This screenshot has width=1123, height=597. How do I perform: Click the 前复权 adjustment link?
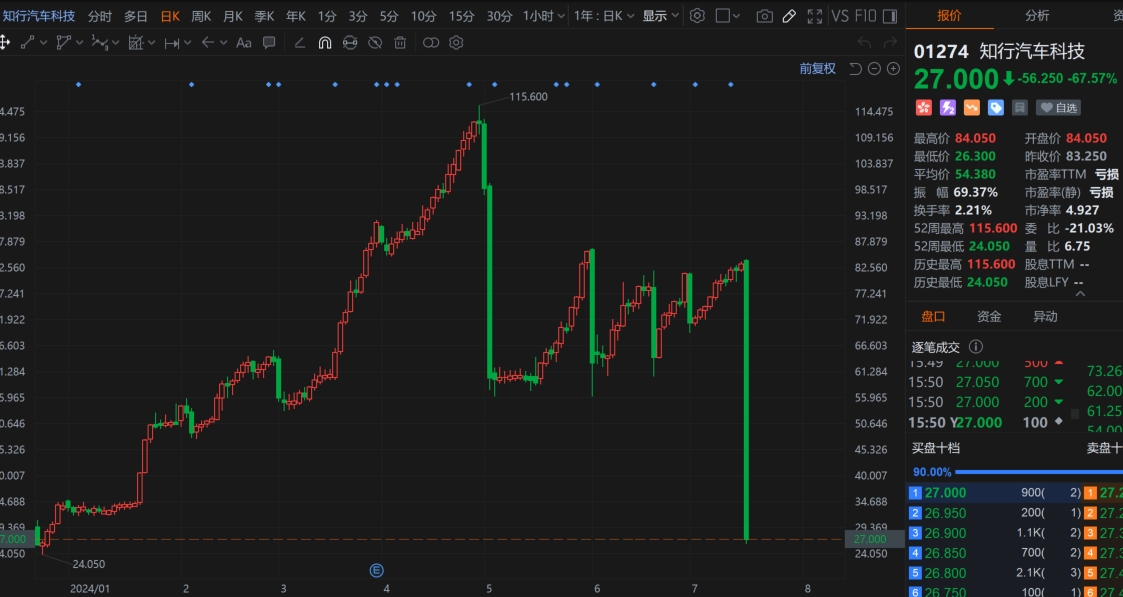coord(817,69)
